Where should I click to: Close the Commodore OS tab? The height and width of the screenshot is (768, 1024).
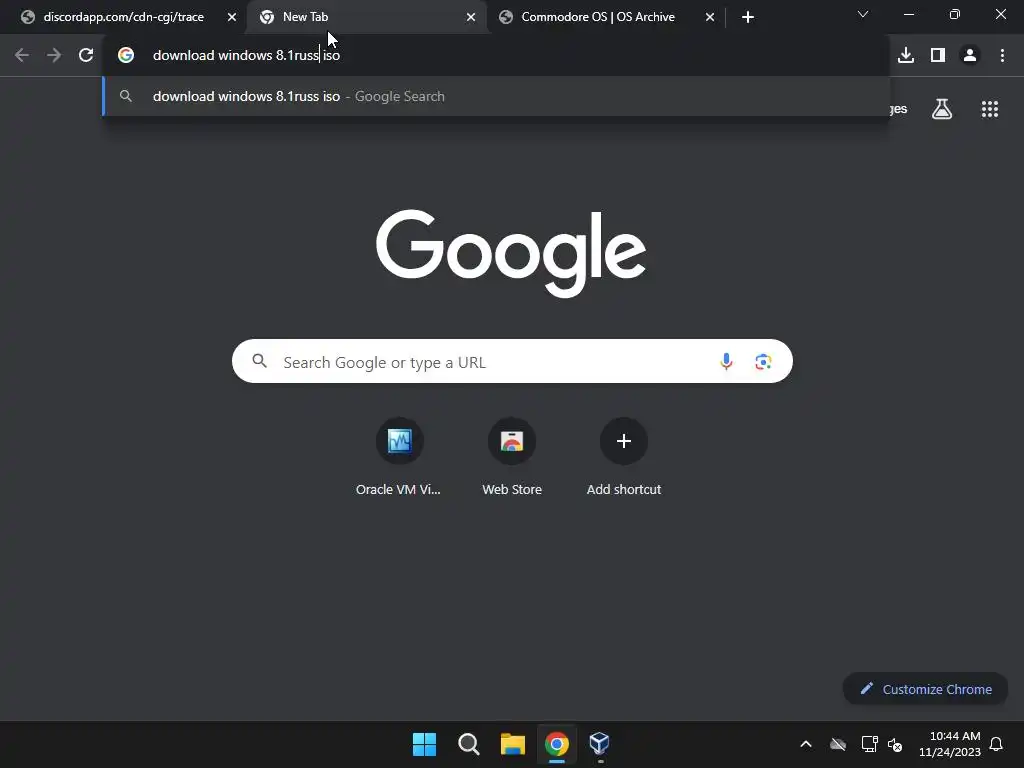click(x=710, y=17)
